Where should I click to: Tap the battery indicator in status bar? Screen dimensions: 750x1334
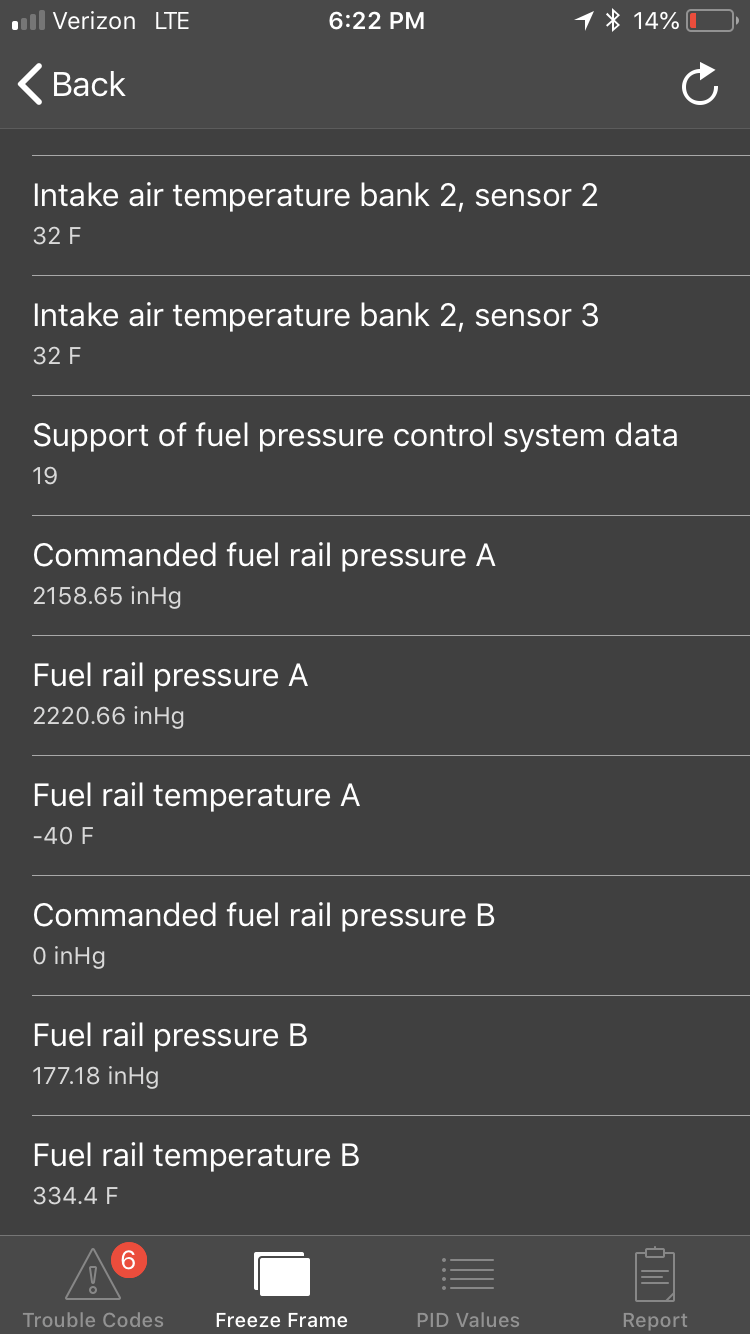[x=711, y=21]
